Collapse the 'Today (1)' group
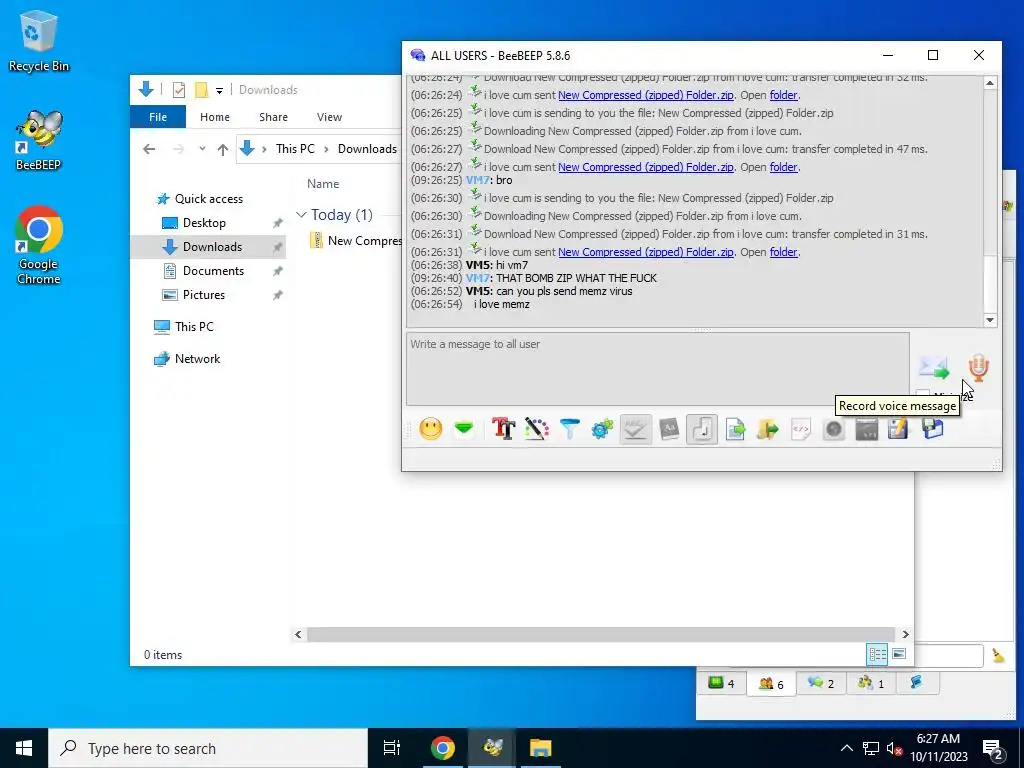Viewport: 1024px width, 768px height. pos(301,214)
